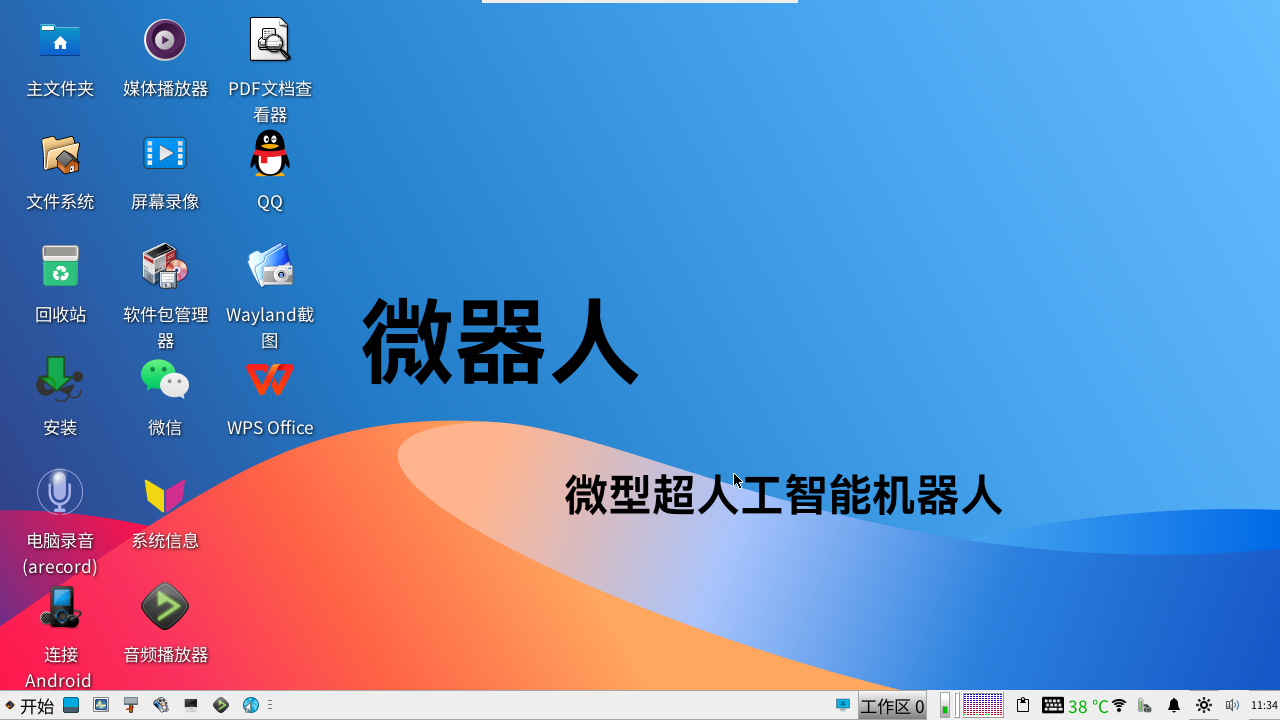Click the brightness sun icon in tray
The height and width of the screenshot is (720, 1280).
(x=1204, y=706)
